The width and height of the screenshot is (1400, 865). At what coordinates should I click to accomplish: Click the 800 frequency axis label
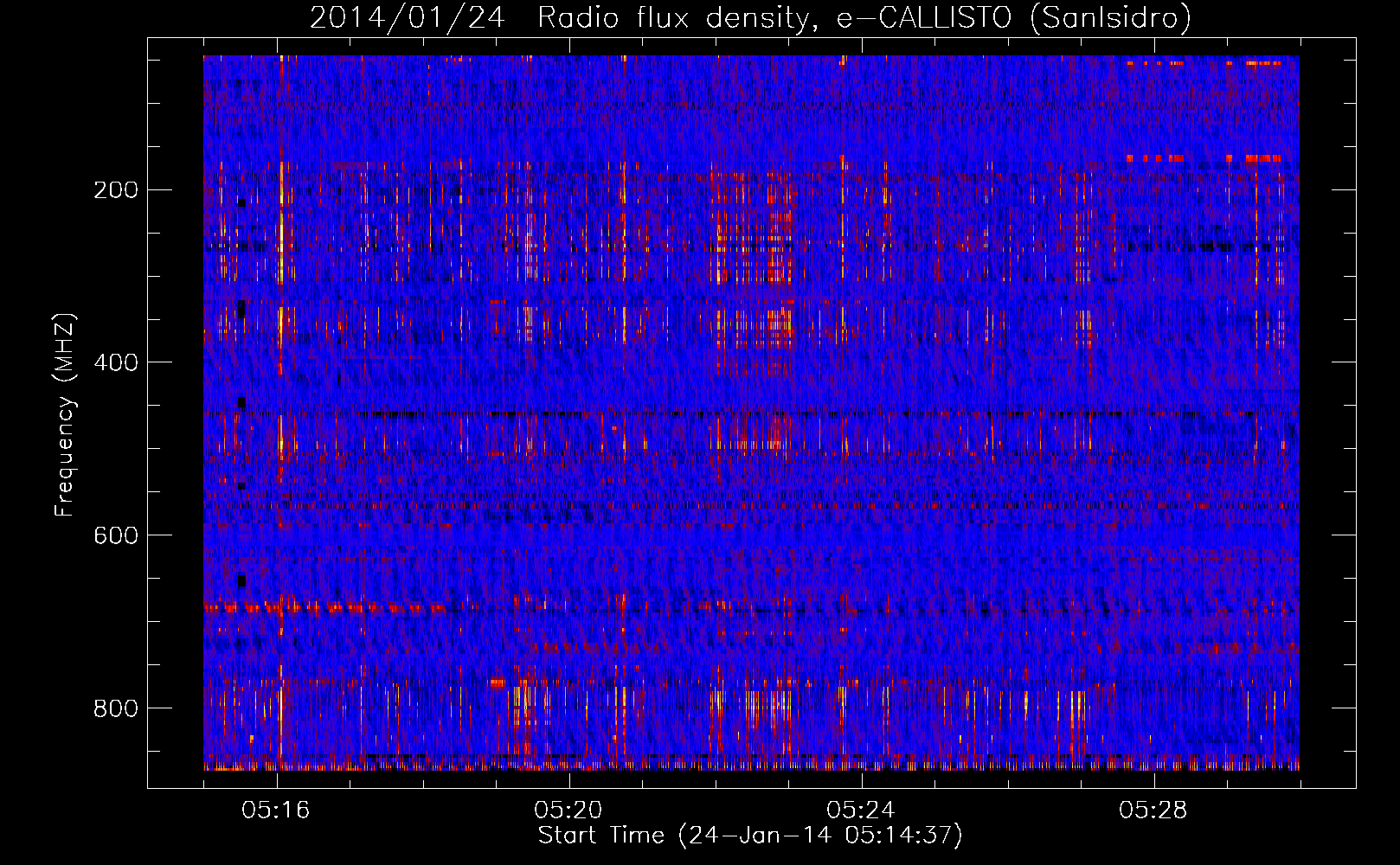[x=116, y=708]
